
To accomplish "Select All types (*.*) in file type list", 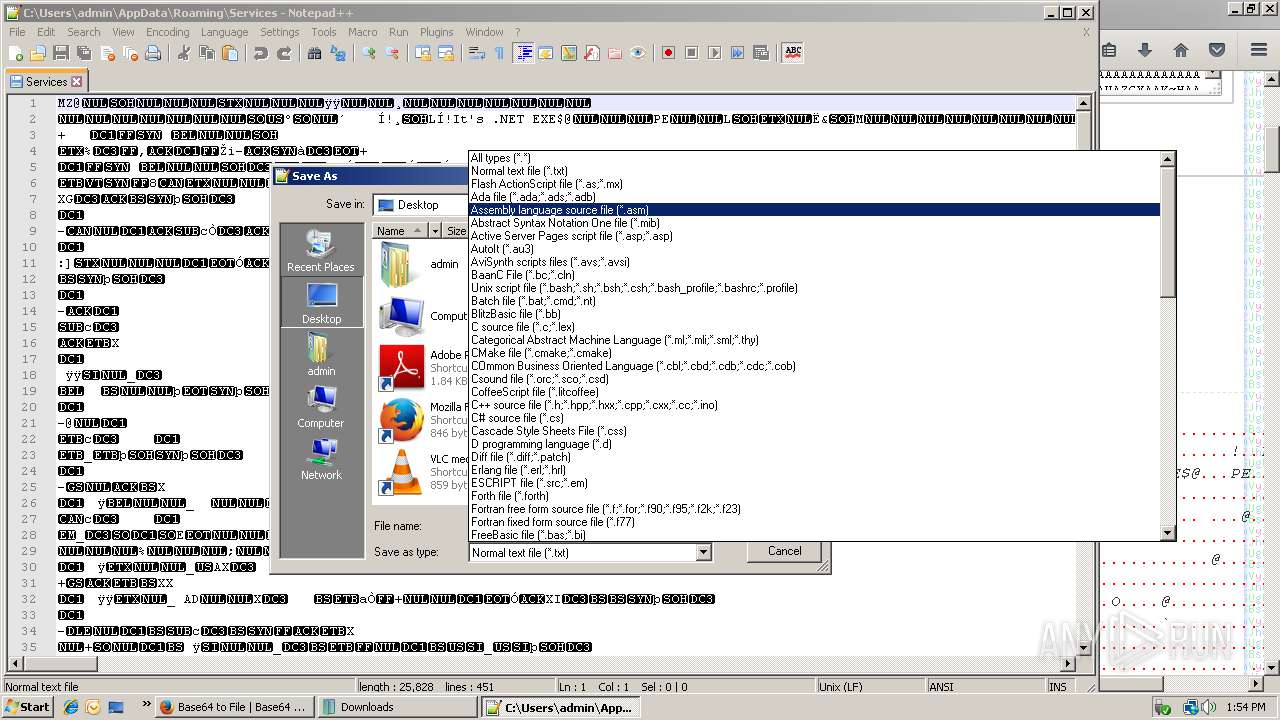I will pyautogui.click(x=814, y=158).
